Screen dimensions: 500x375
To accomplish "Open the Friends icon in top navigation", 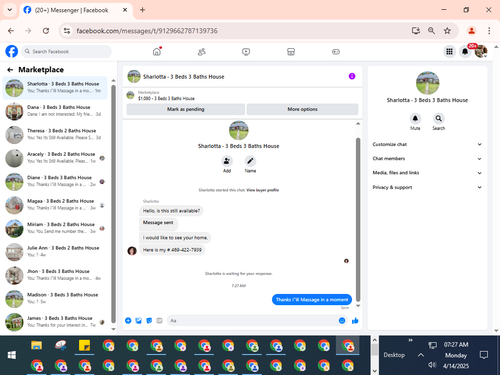I will (201, 52).
